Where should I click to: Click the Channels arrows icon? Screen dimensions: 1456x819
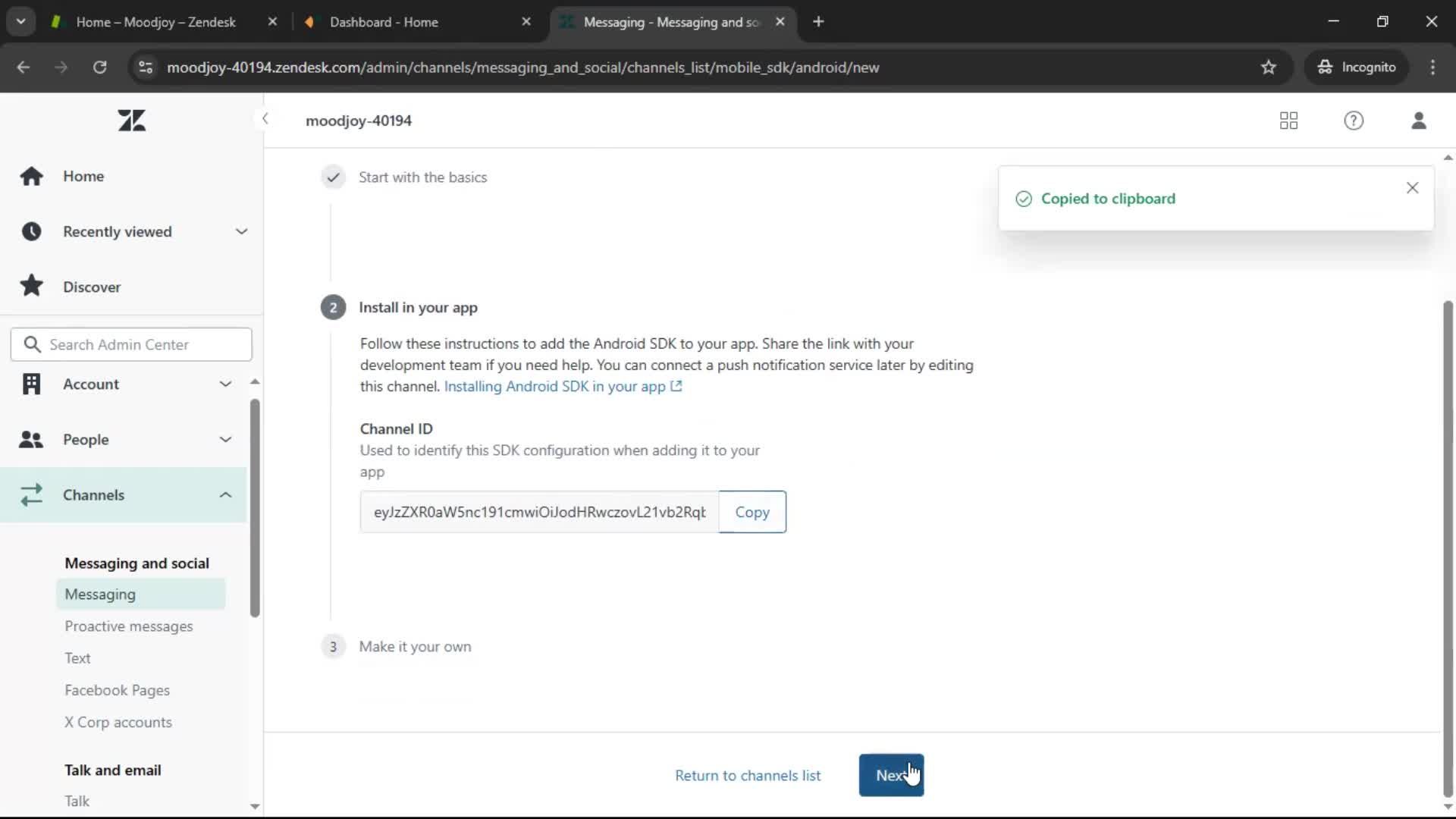pyautogui.click(x=31, y=495)
